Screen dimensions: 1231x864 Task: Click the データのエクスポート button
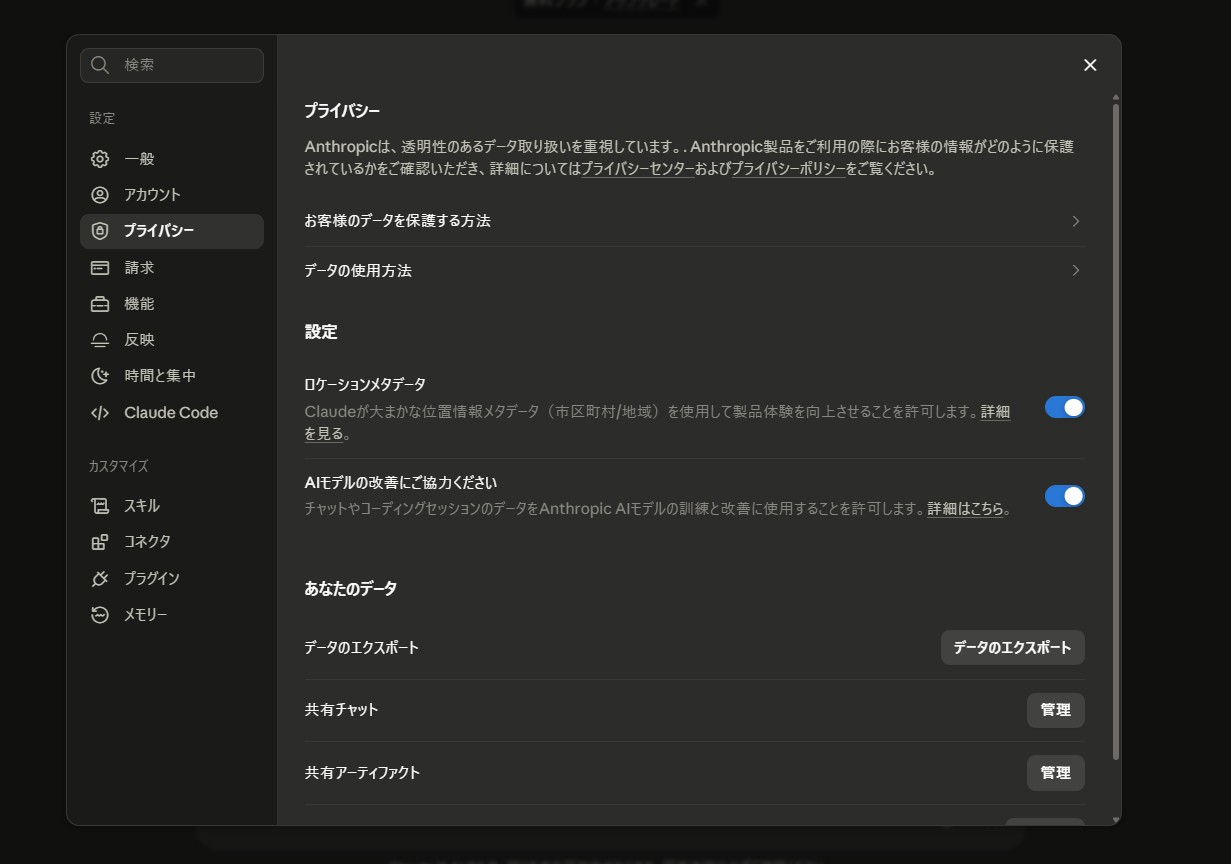point(1013,648)
